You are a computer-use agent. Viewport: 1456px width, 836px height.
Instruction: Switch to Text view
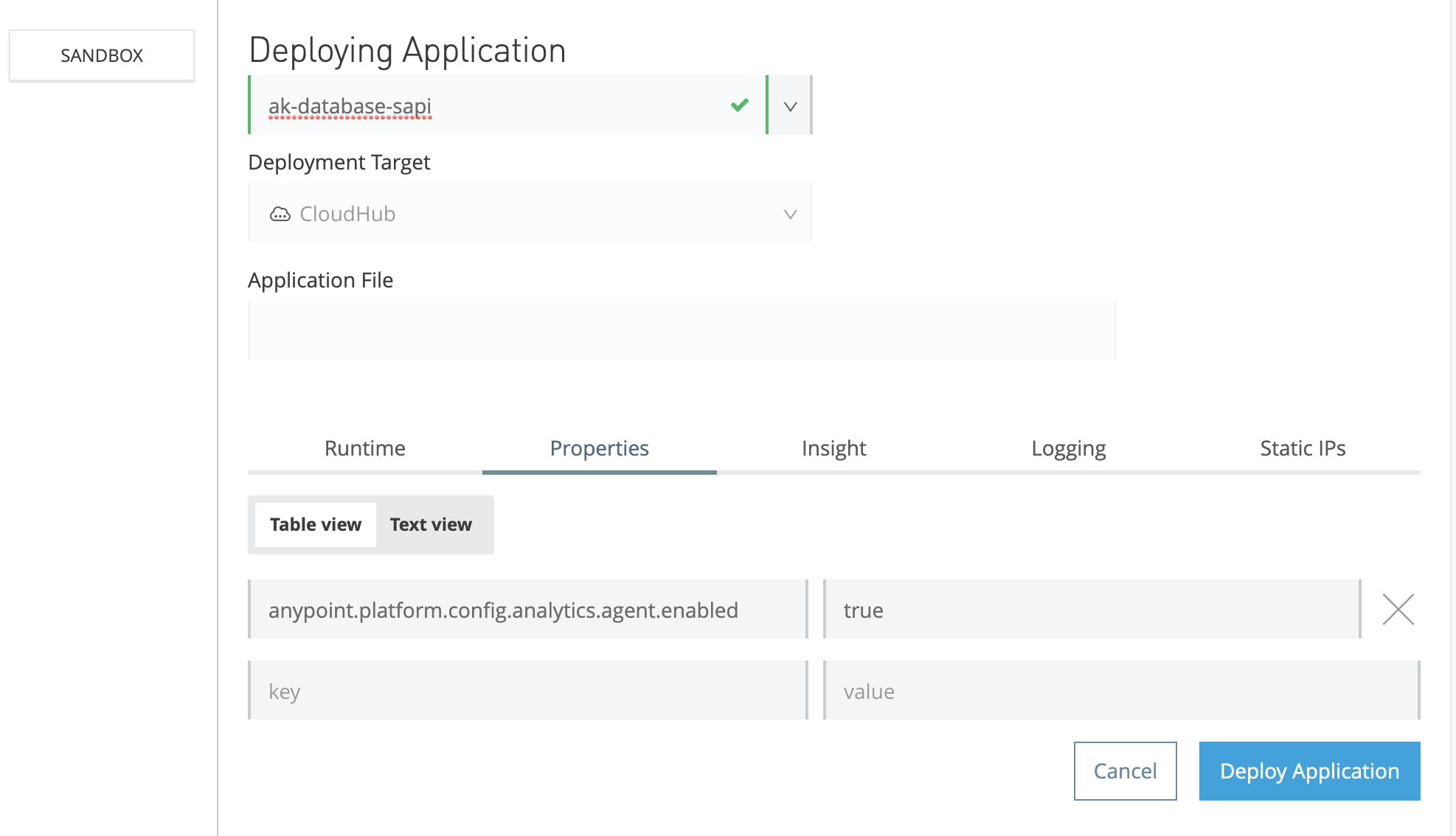pyautogui.click(x=431, y=525)
